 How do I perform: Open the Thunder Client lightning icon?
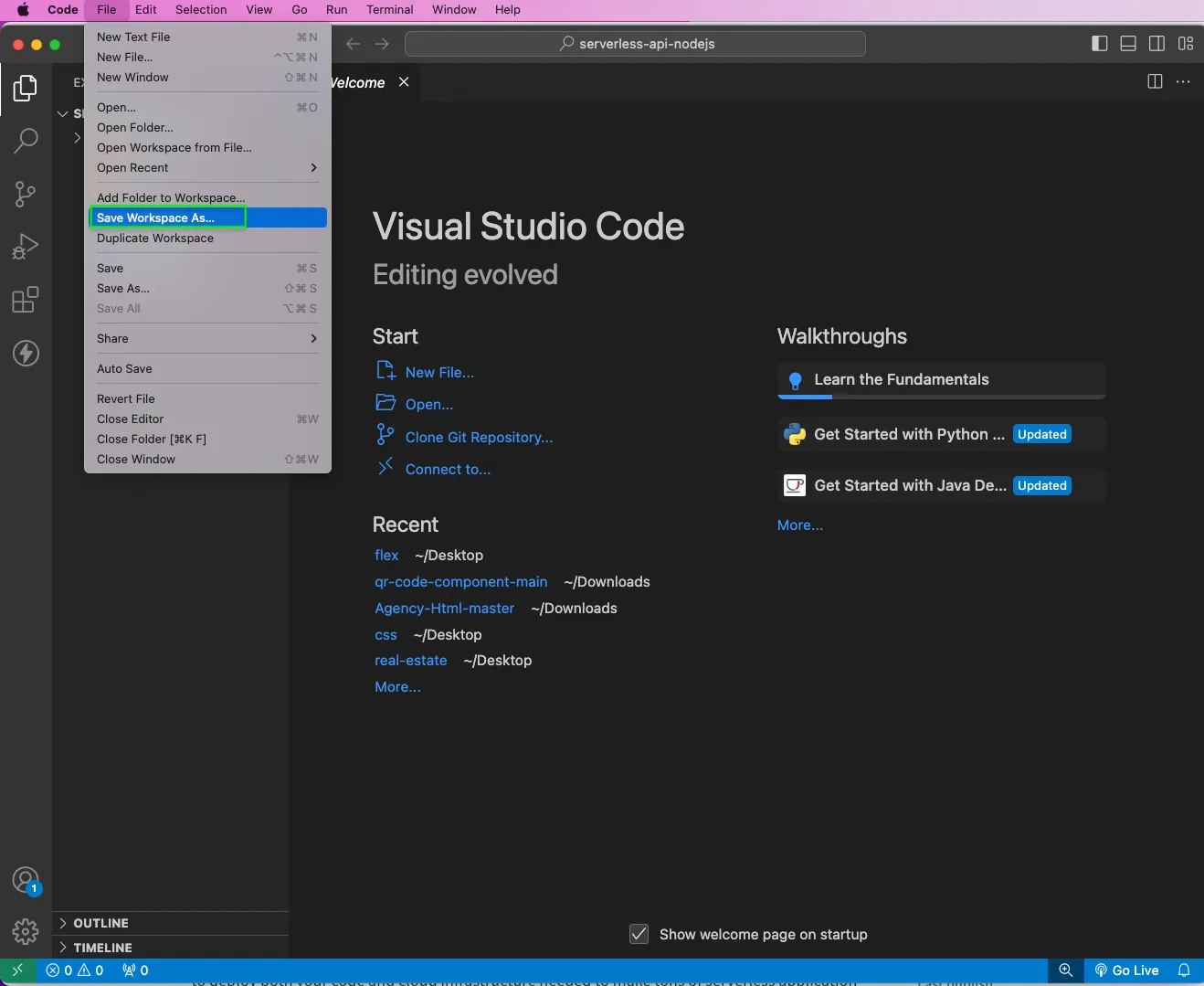(26, 353)
